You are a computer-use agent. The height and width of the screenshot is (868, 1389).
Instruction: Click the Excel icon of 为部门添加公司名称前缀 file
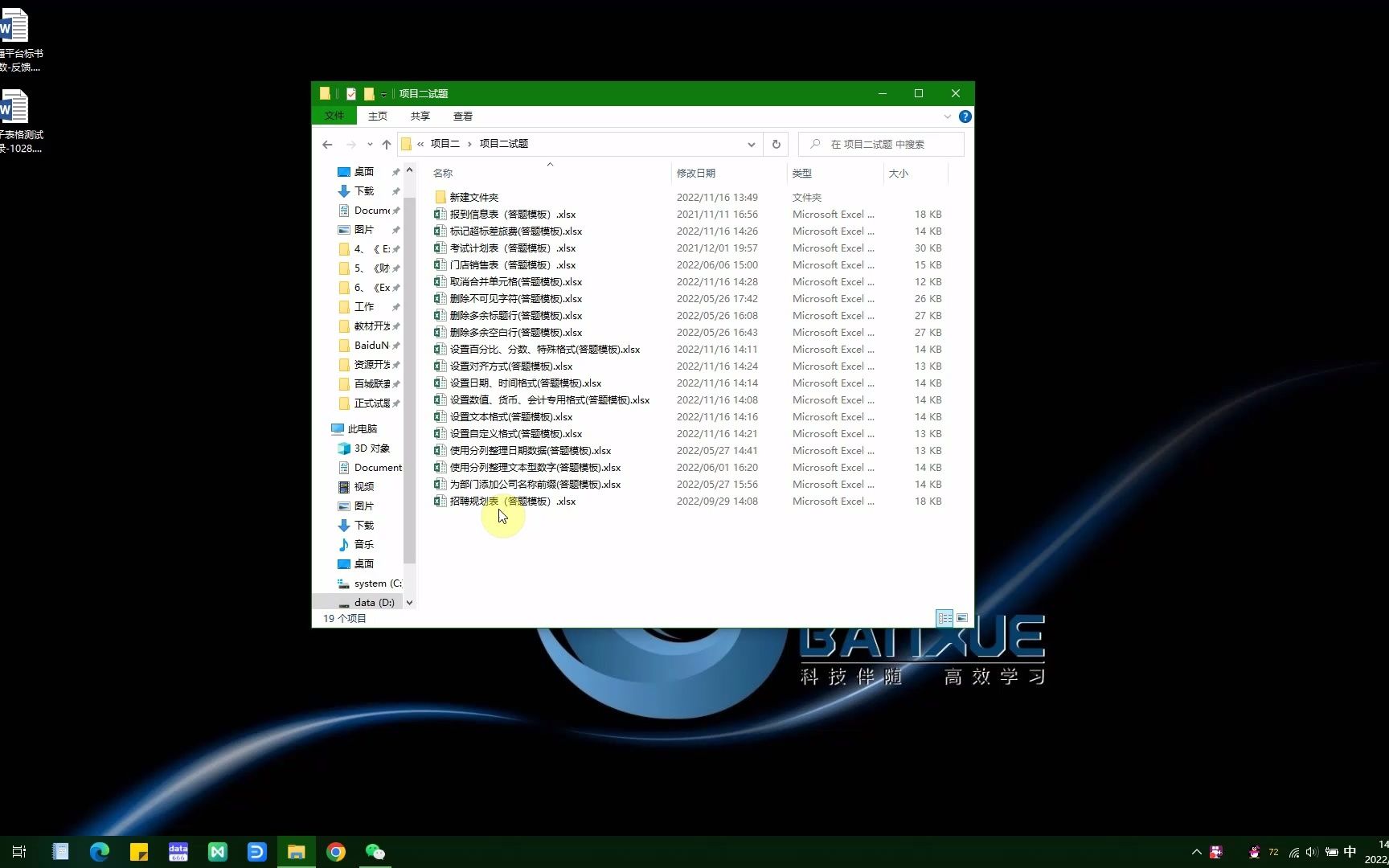point(440,485)
